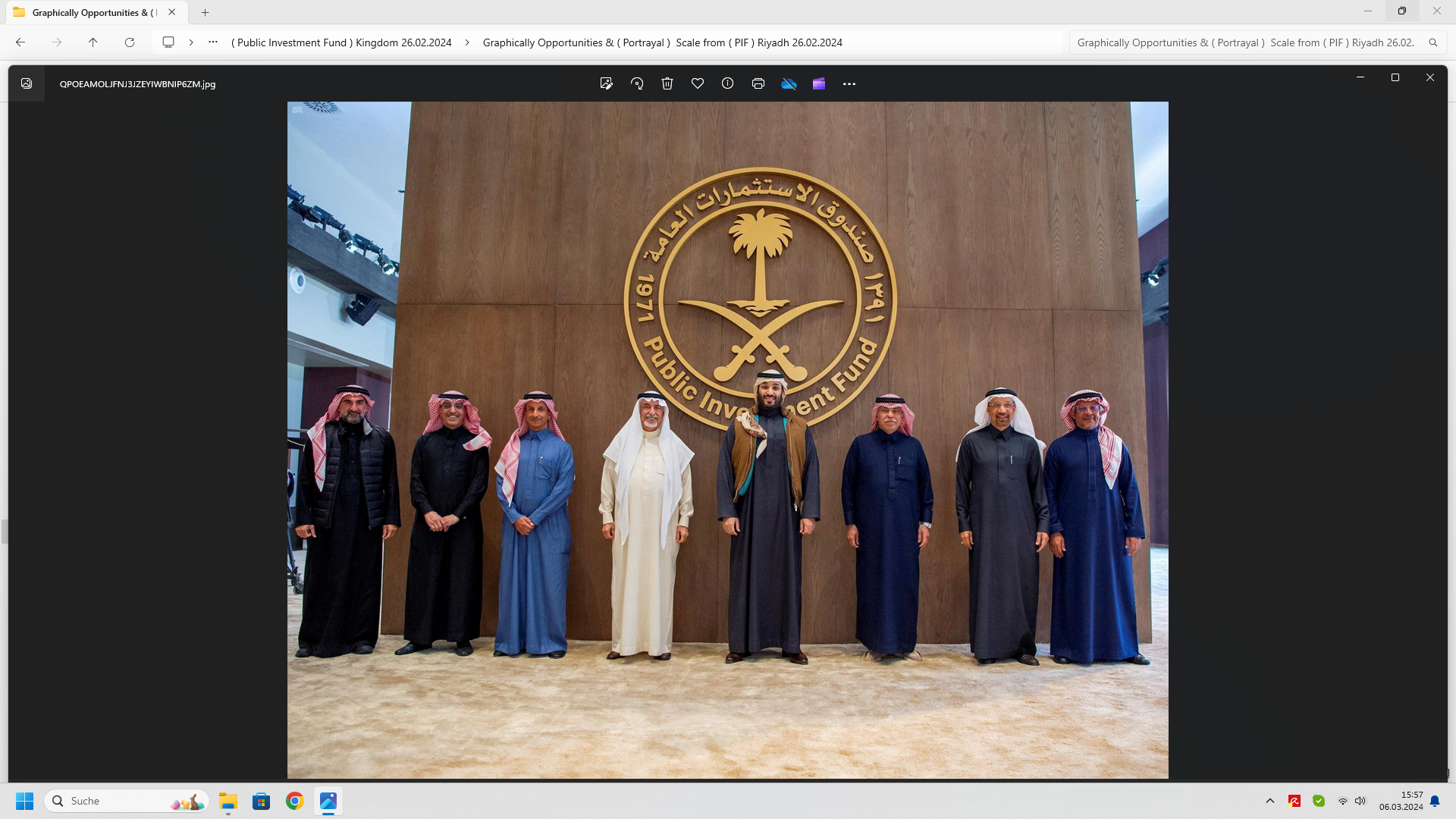Open the Windows Start menu
Image resolution: width=1456 pixels, height=819 pixels.
click(25, 801)
